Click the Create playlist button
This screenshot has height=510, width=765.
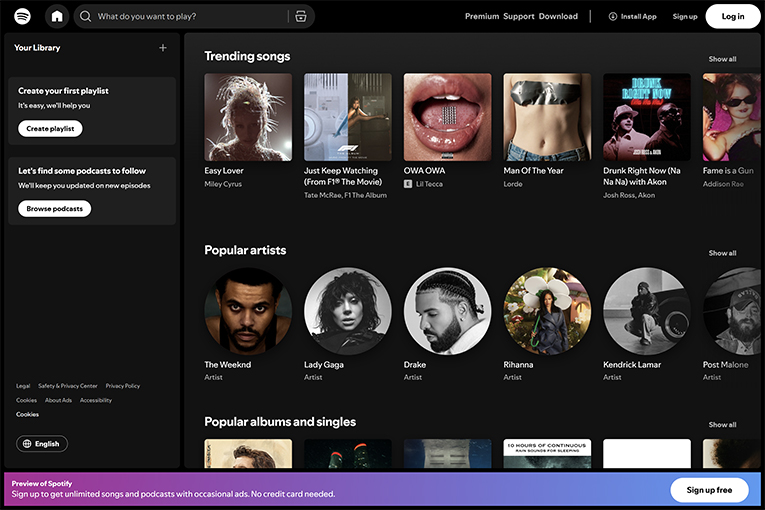coord(50,128)
